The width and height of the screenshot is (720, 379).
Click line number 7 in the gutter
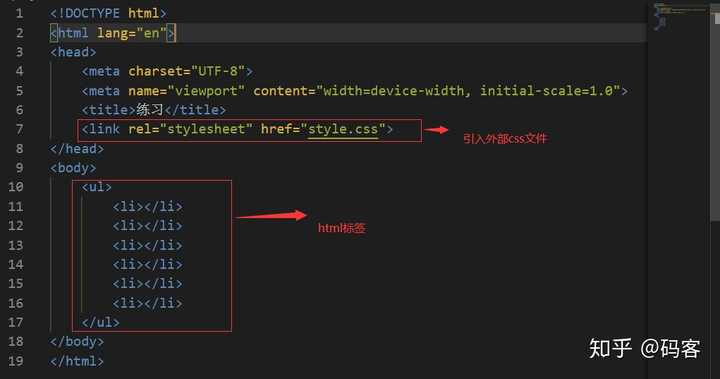point(19,129)
